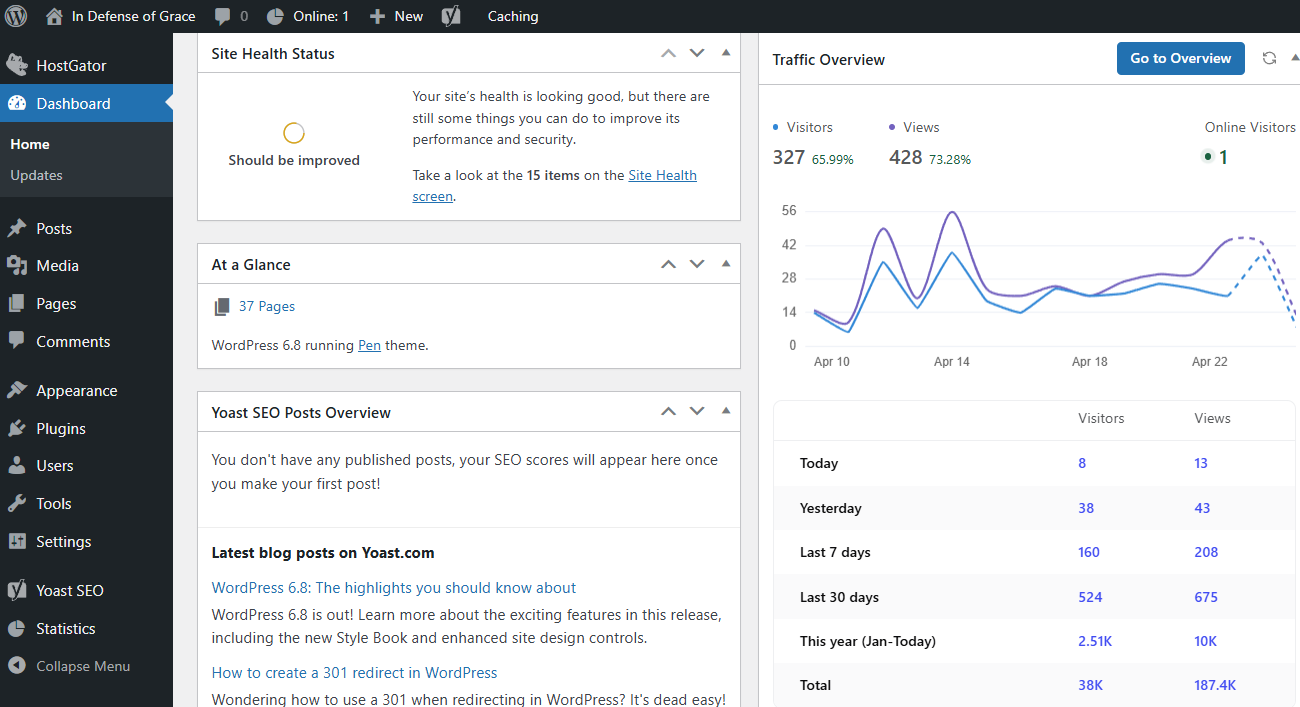Open This year visitors 2.51K
1300x707 pixels.
click(x=1094, y=641)
